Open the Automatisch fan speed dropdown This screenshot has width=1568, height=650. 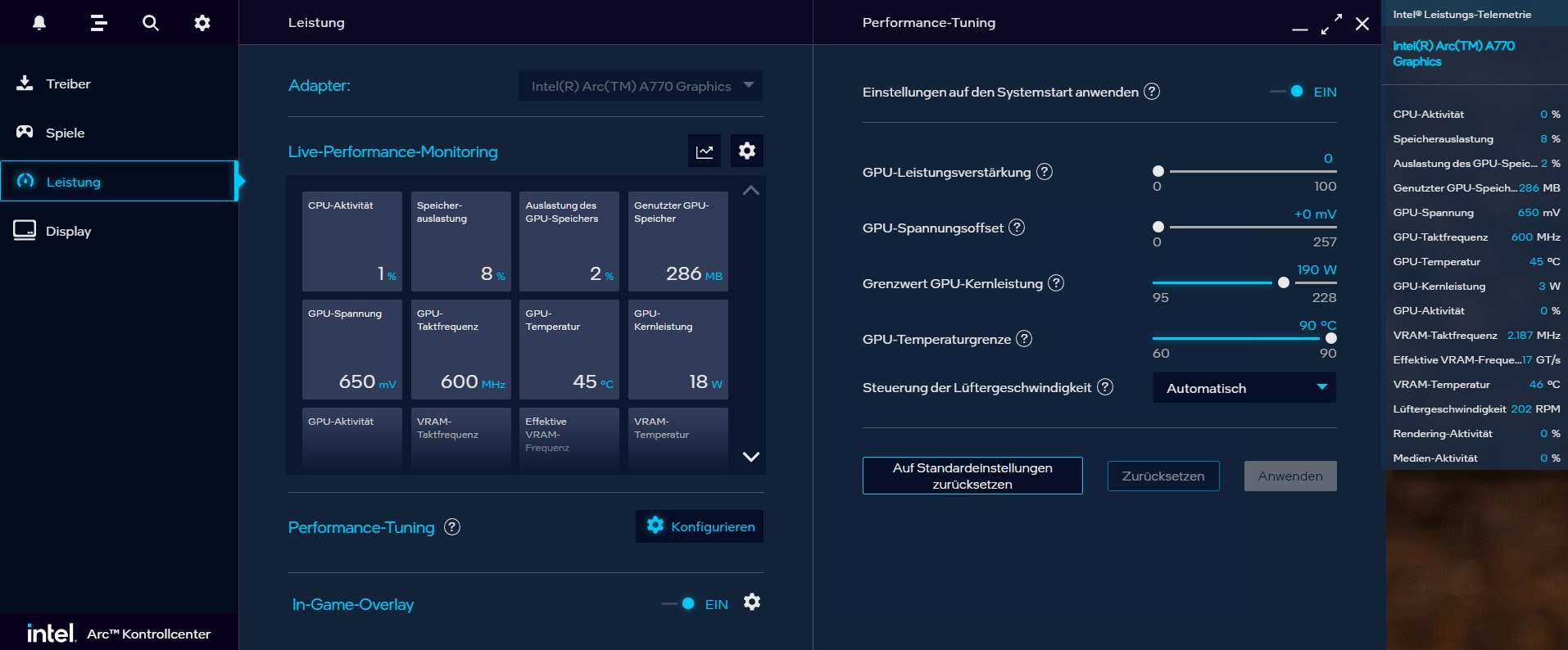pyautogui.click(x=1244, y=388)
